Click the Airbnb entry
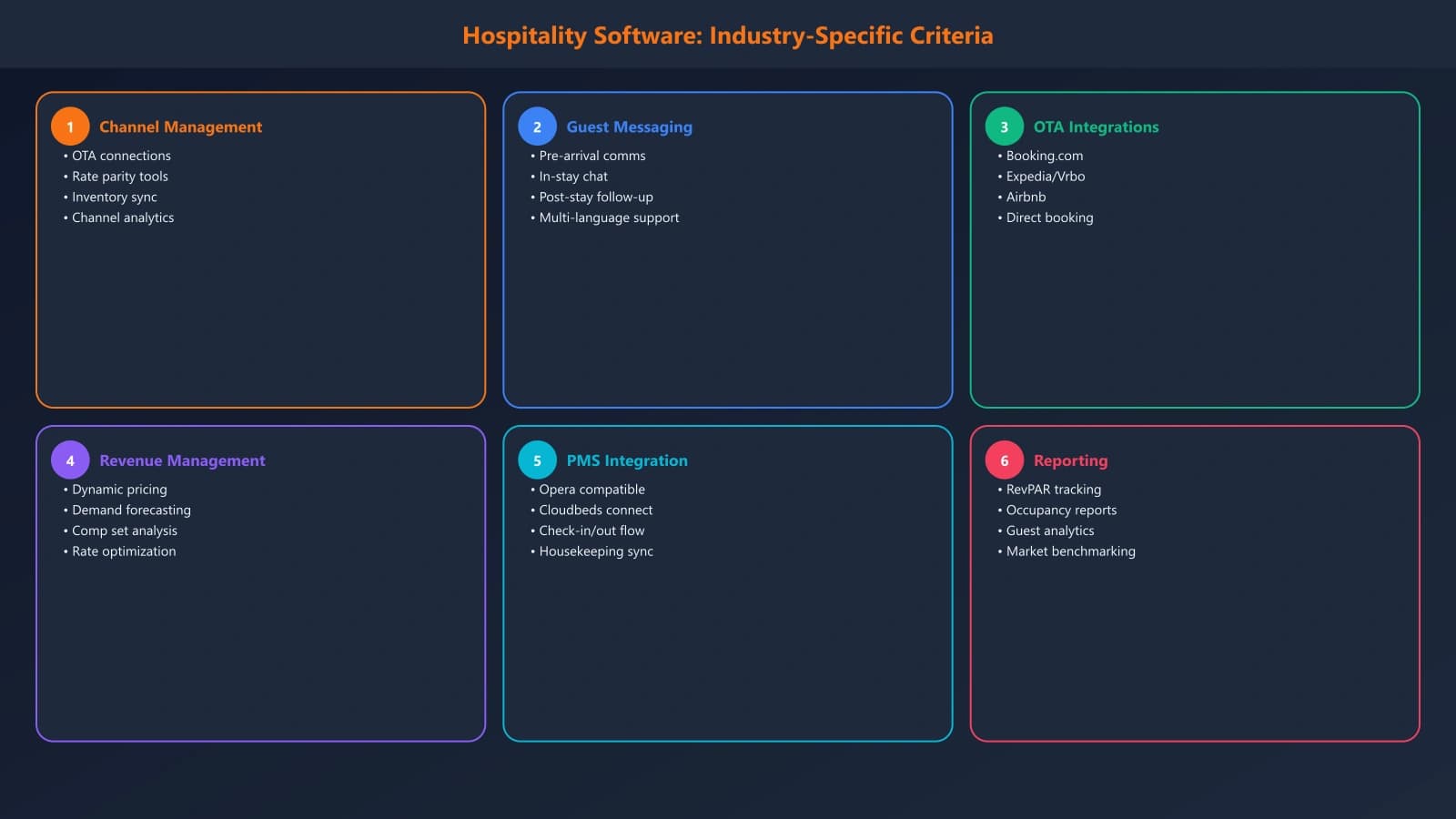Viewport: 1456px width, 819px height. [1026, 197]
